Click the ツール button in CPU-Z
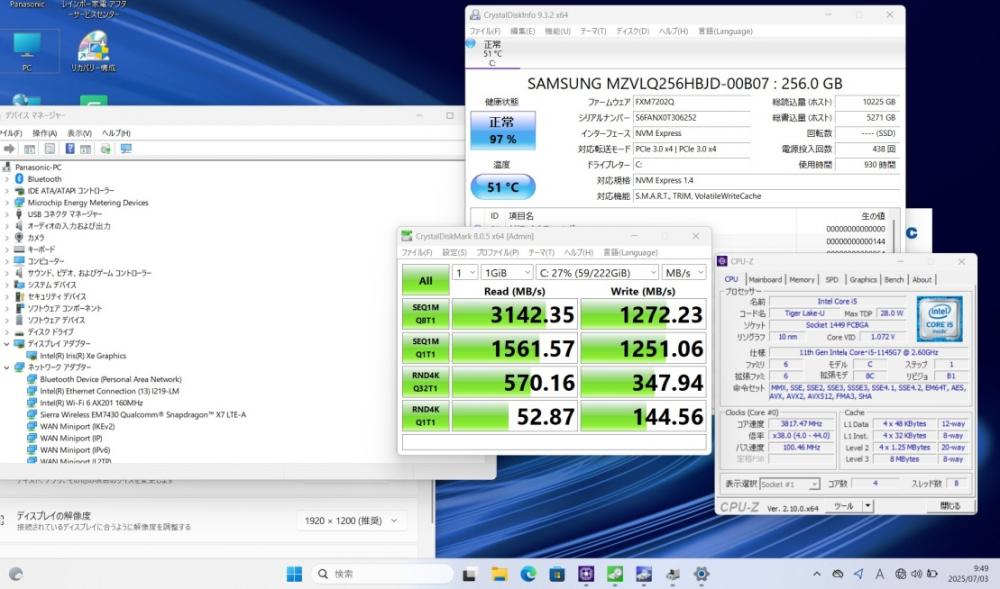This screenshot has width=1000, height=589. coord(844,505)
